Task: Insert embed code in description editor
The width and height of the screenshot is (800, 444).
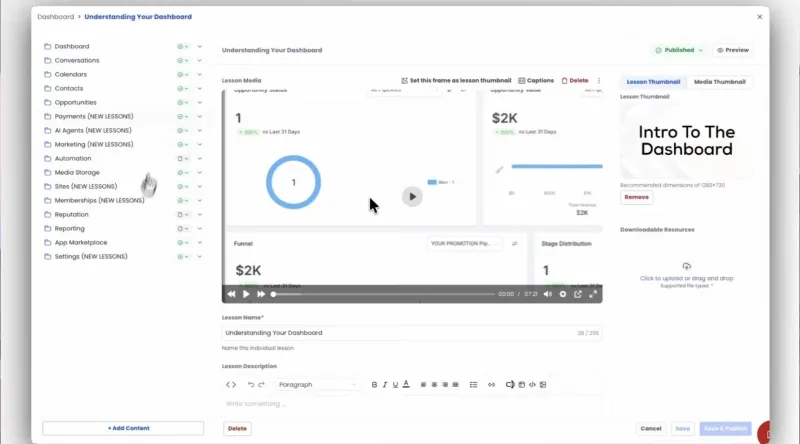Action: pos(532,385)
